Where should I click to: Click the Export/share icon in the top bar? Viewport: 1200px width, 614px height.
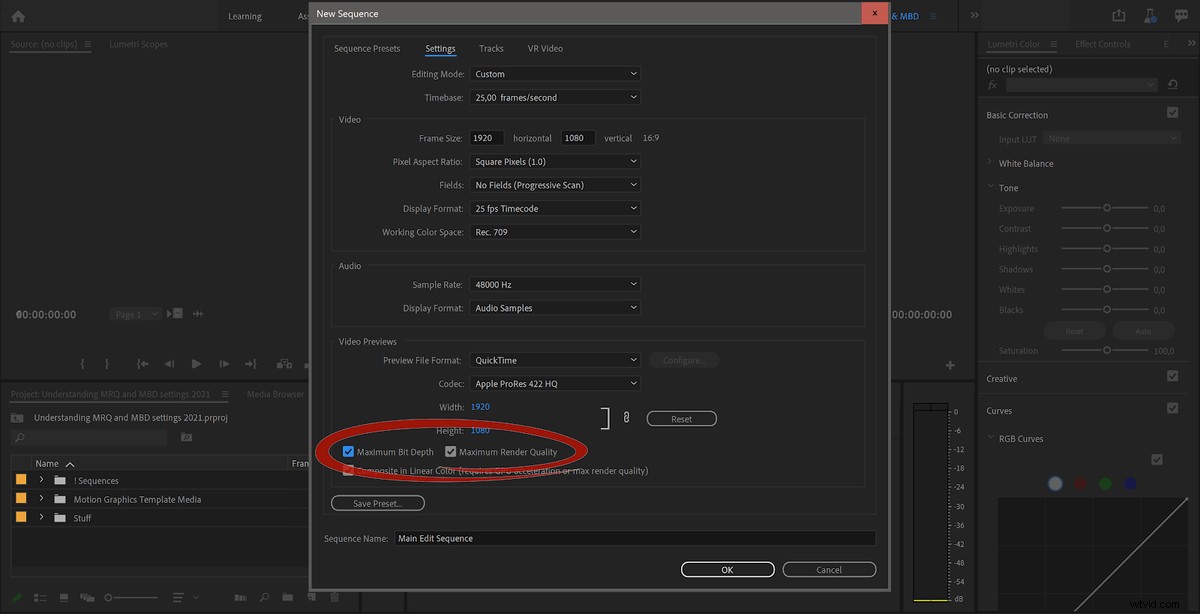(x=1118, y=15)
